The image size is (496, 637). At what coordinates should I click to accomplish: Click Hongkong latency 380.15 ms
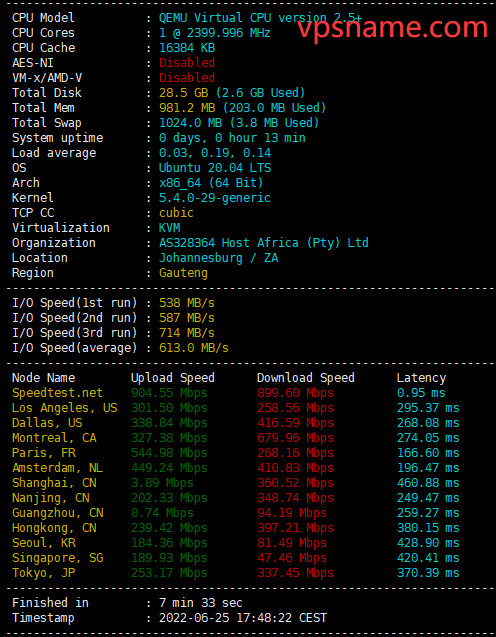coord(428,529)
